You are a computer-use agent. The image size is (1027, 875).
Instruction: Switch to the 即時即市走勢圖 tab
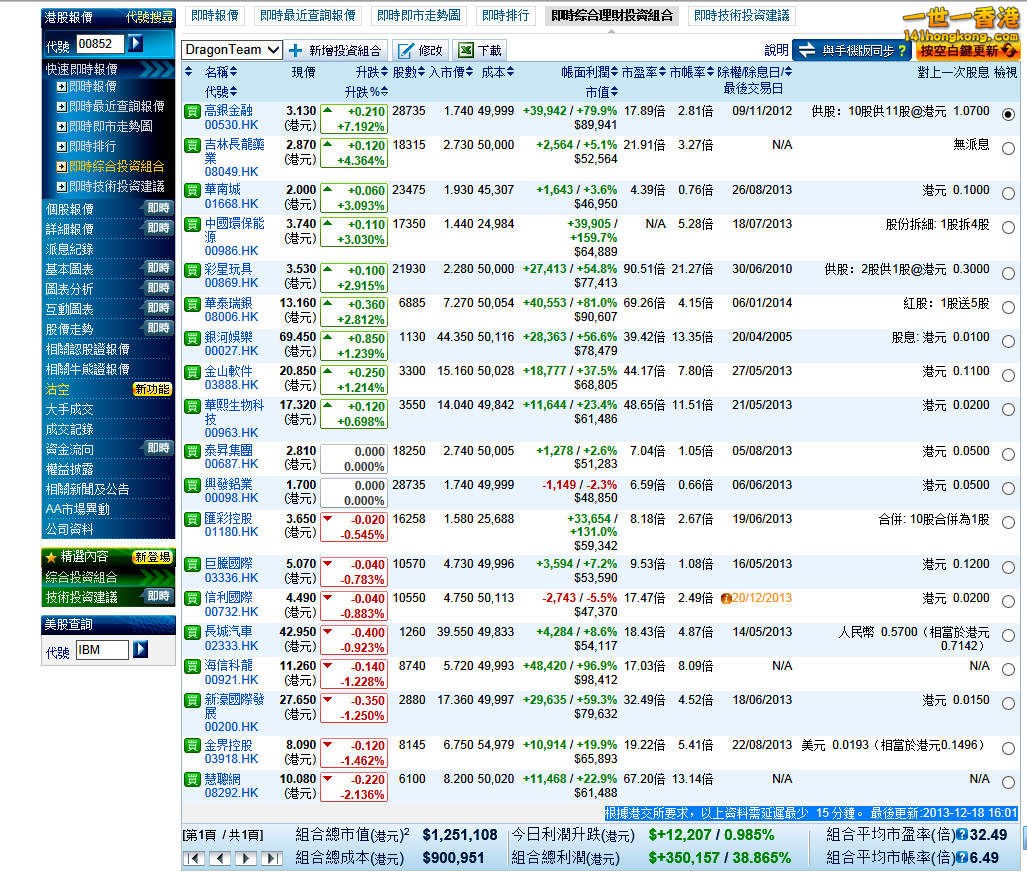(419, 16)
